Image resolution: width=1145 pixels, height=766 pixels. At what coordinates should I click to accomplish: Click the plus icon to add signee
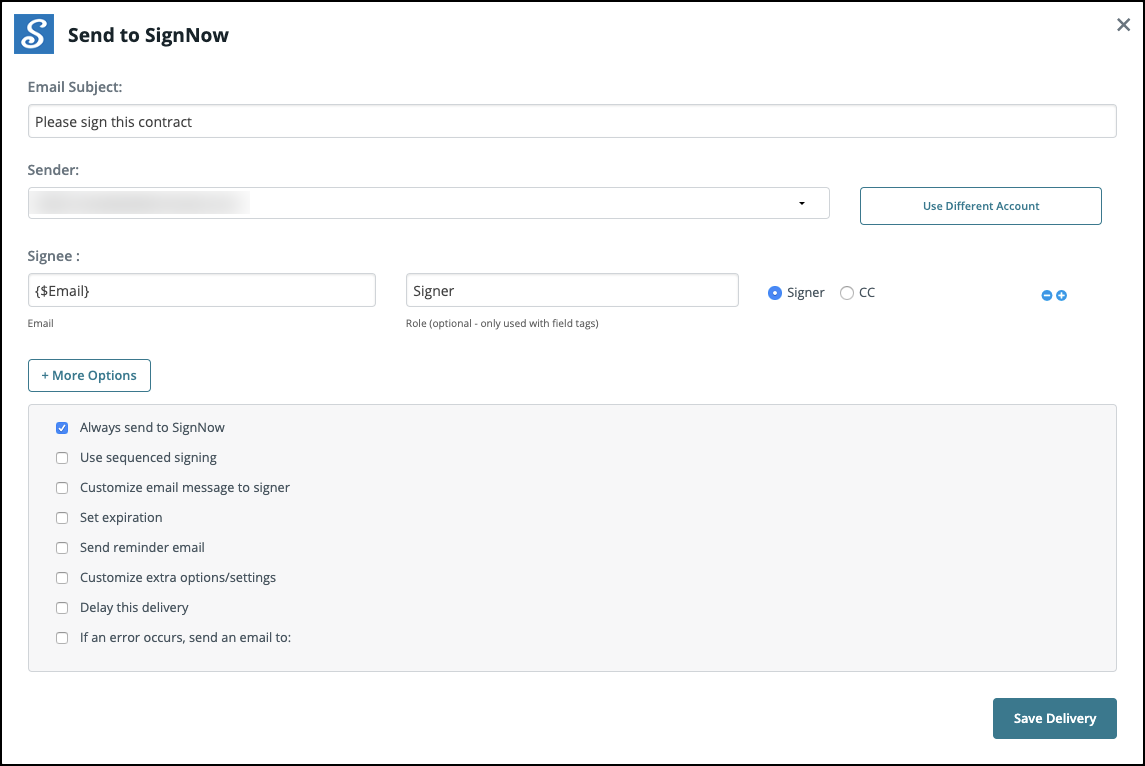tap(1062, 296)
